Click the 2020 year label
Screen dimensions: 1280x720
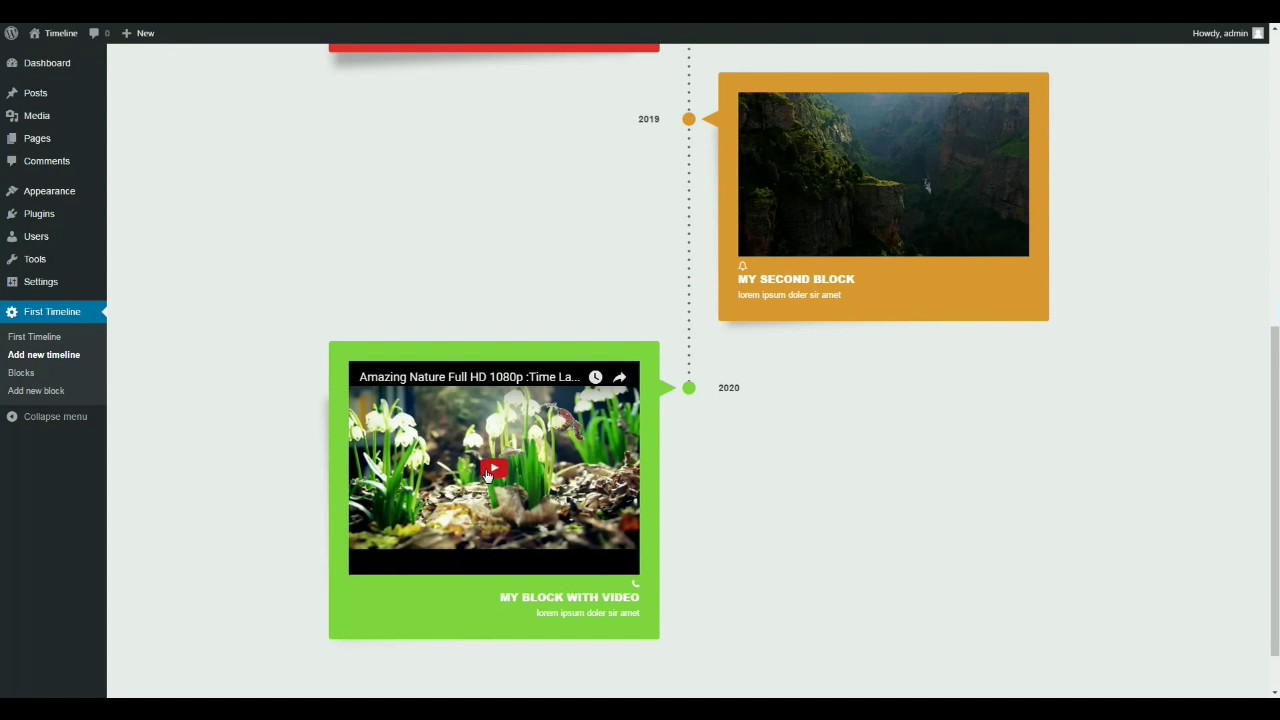click(729, 388)
